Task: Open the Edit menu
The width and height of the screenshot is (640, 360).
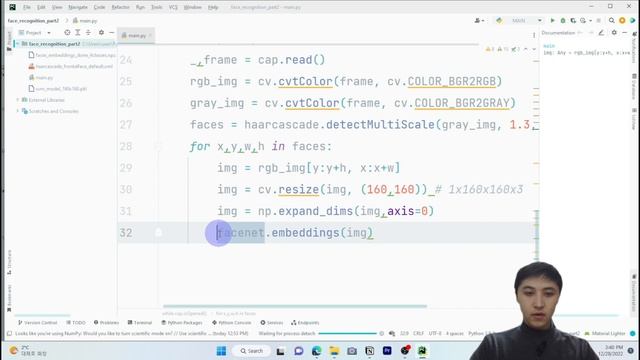Action: tap(41, 7)
